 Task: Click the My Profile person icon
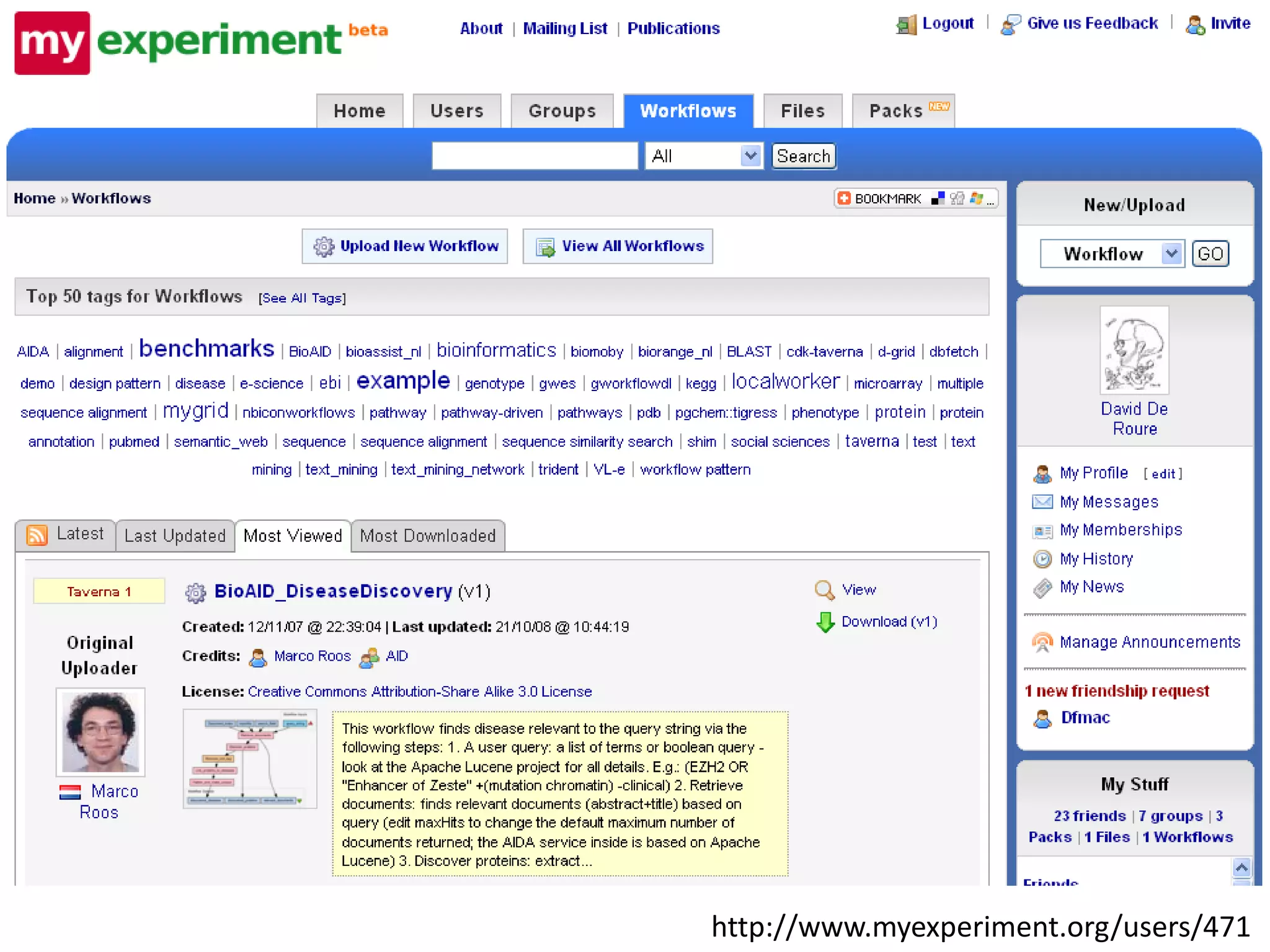click(1042, 474)
